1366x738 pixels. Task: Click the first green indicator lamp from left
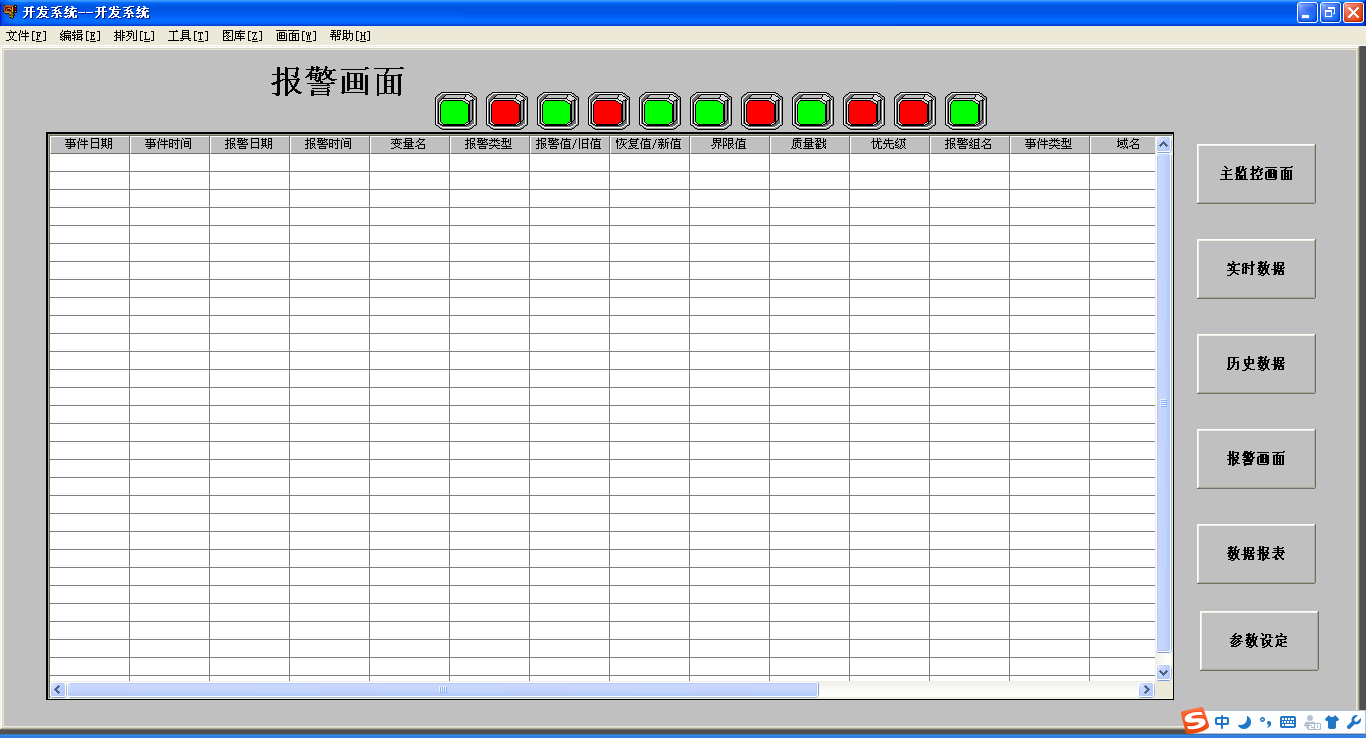coord(456,111)
